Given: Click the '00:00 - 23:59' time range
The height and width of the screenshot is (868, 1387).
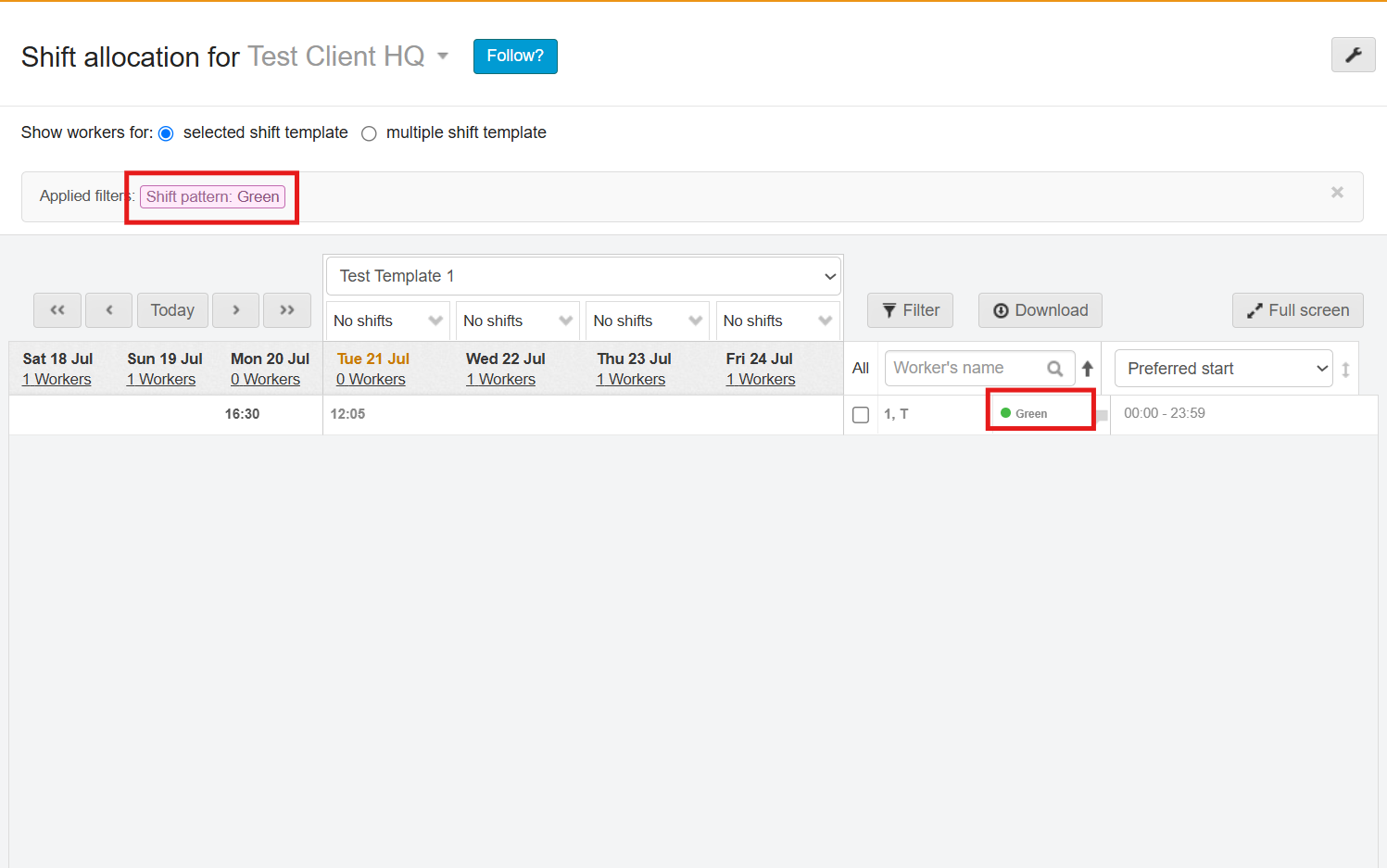Looking at the screenshot, I should 1165,413.
